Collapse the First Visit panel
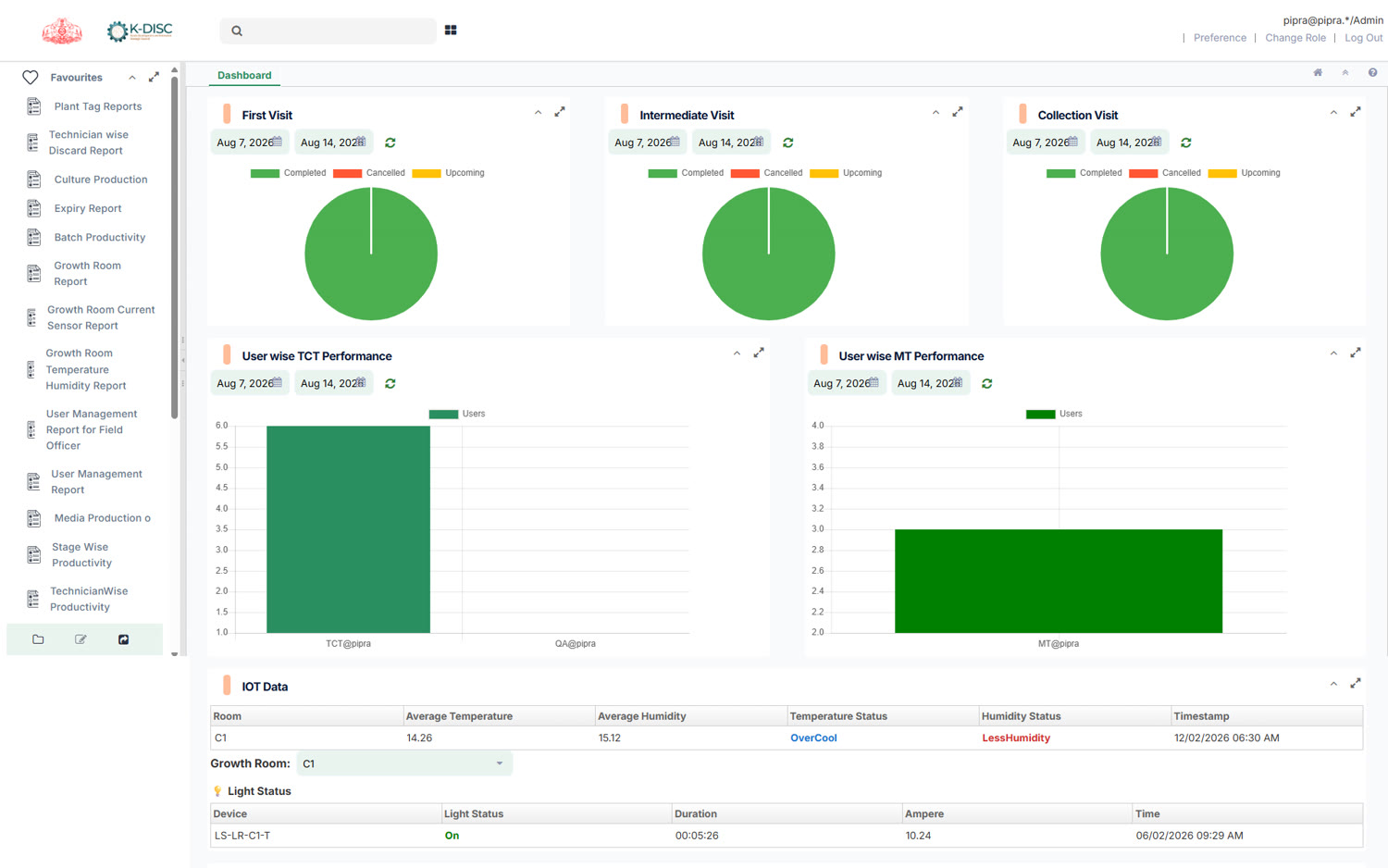 point(538,113)
